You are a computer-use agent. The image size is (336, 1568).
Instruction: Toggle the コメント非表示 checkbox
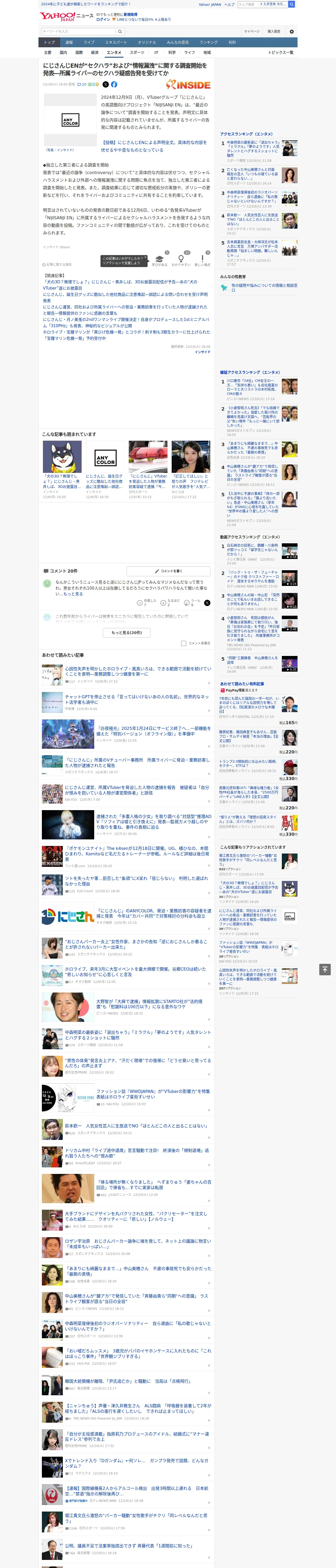[183, 643]
